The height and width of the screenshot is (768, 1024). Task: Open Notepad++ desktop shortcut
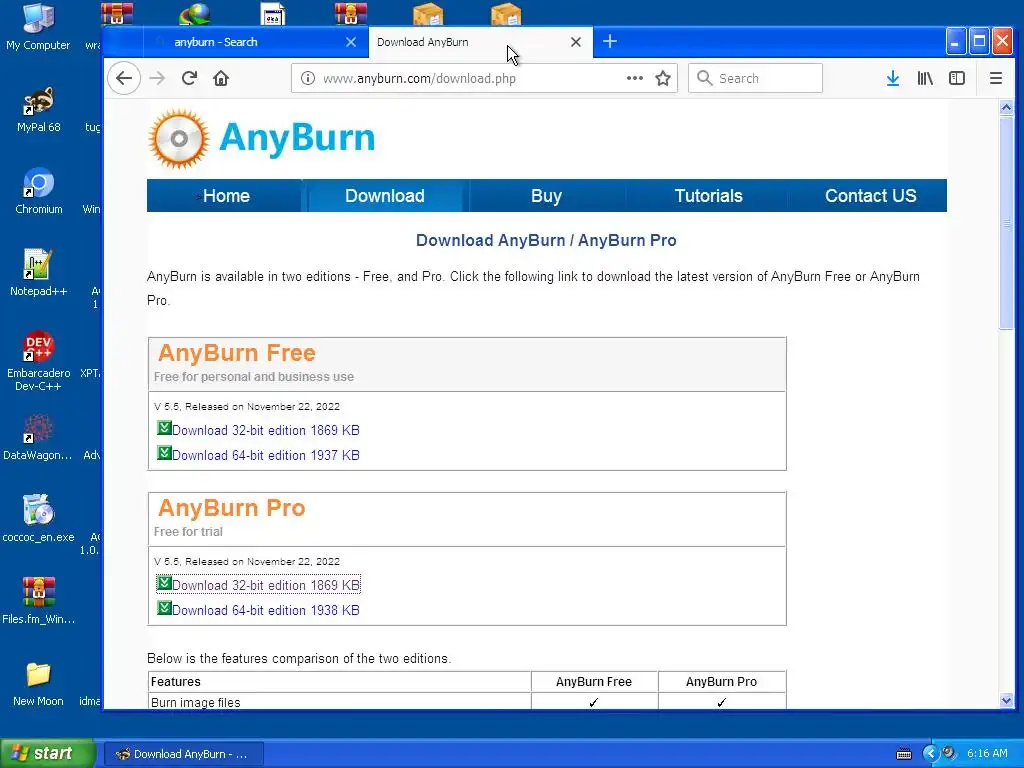(38, 274)
